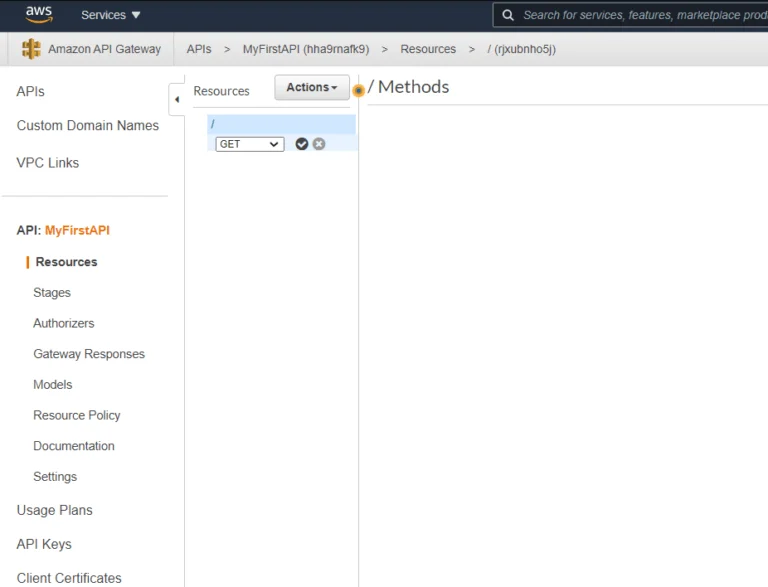Open the Services dropdown menu
The width and height of the screenshot is (768, 587).
pyautogui.click(x=111, y=15)
